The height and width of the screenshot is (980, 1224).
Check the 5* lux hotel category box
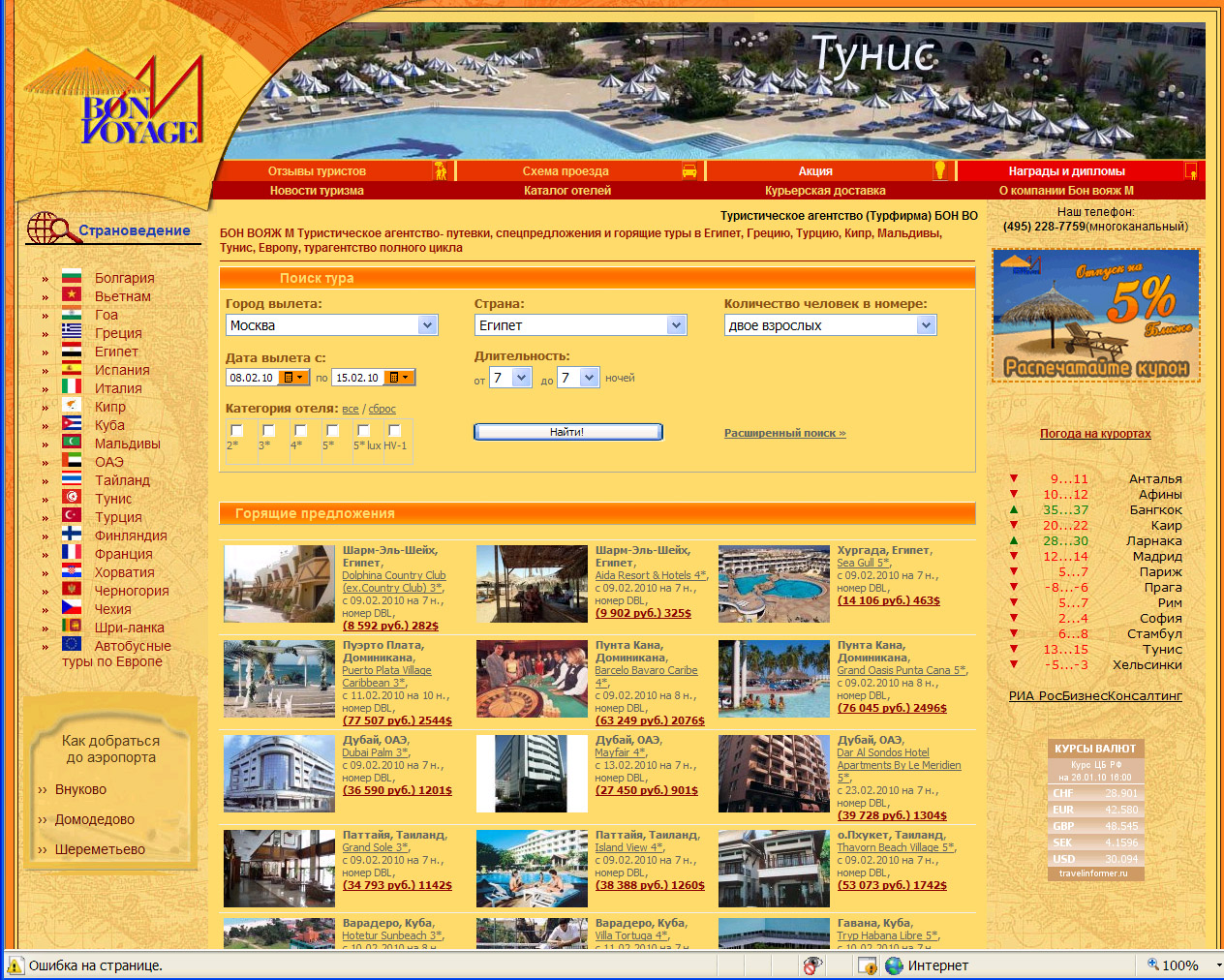tap(363, 430)
